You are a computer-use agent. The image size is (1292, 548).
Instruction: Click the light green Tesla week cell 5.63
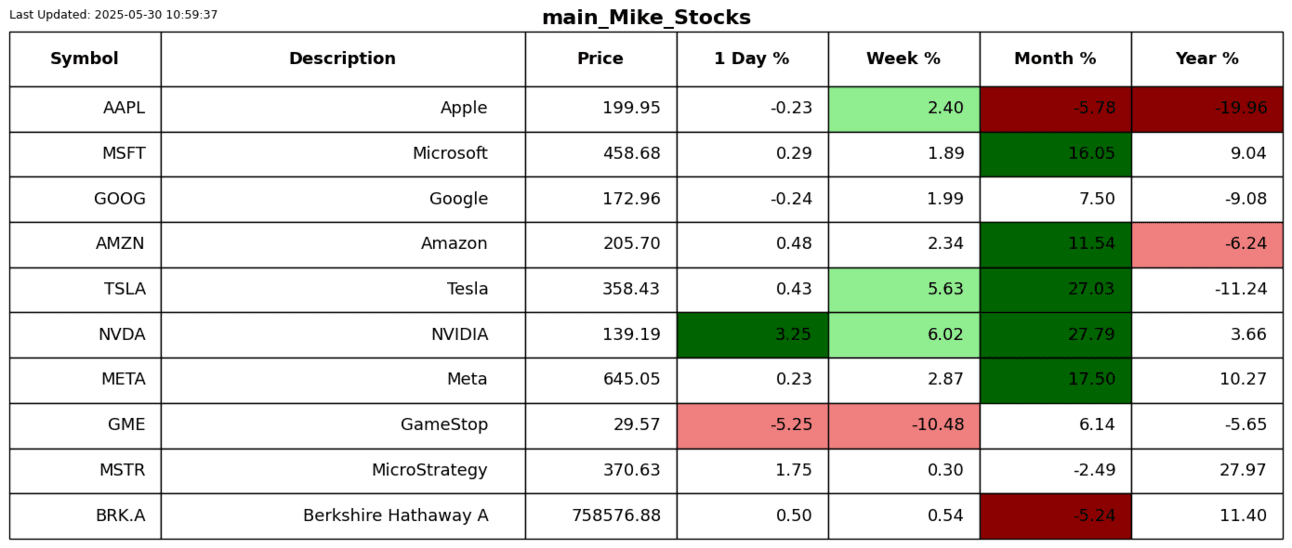(x=903, y=290)
